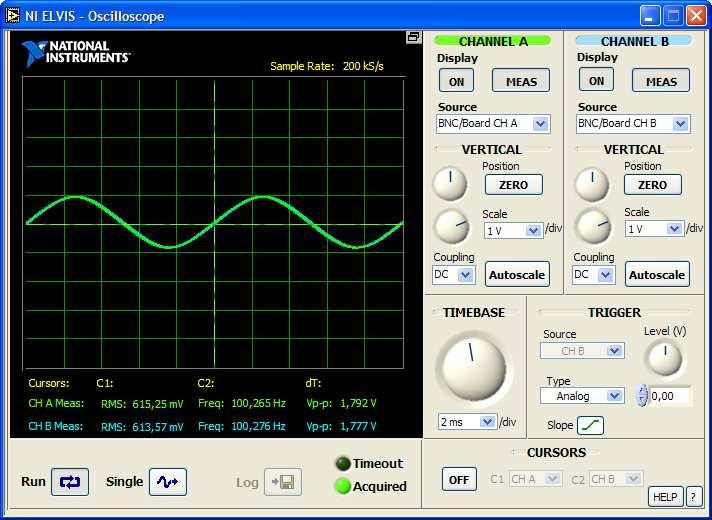Open the Trigger Source CH B dropdown

(582, 351)
